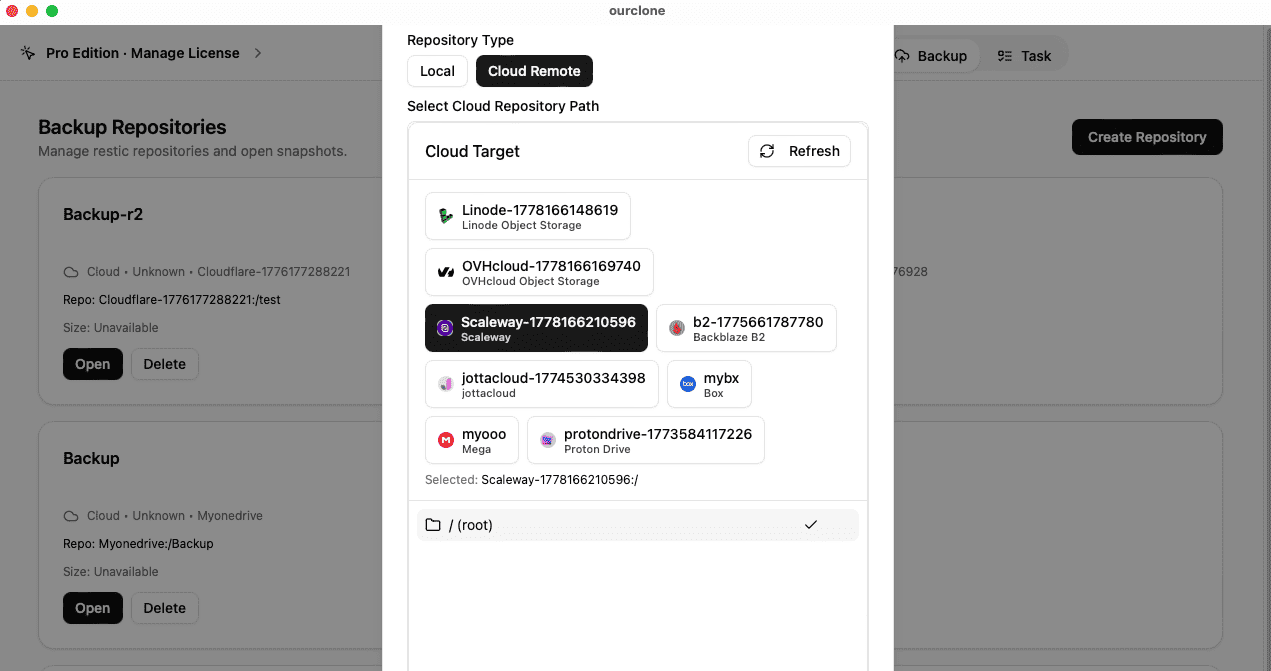The width and height of the screenshot is (1271, 671).
Task: Click the Proton Drive logo icon
Action: [x=548, y=440]
